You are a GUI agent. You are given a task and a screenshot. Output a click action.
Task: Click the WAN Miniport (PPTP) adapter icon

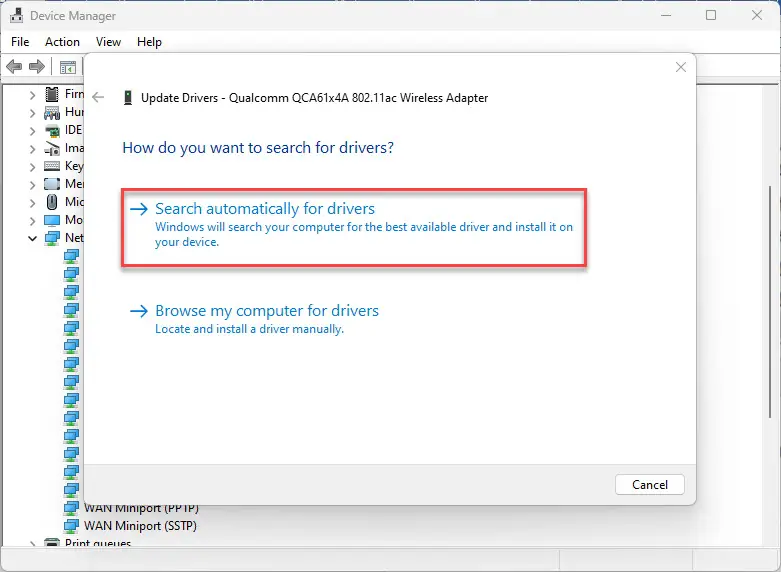coord(71,508)
